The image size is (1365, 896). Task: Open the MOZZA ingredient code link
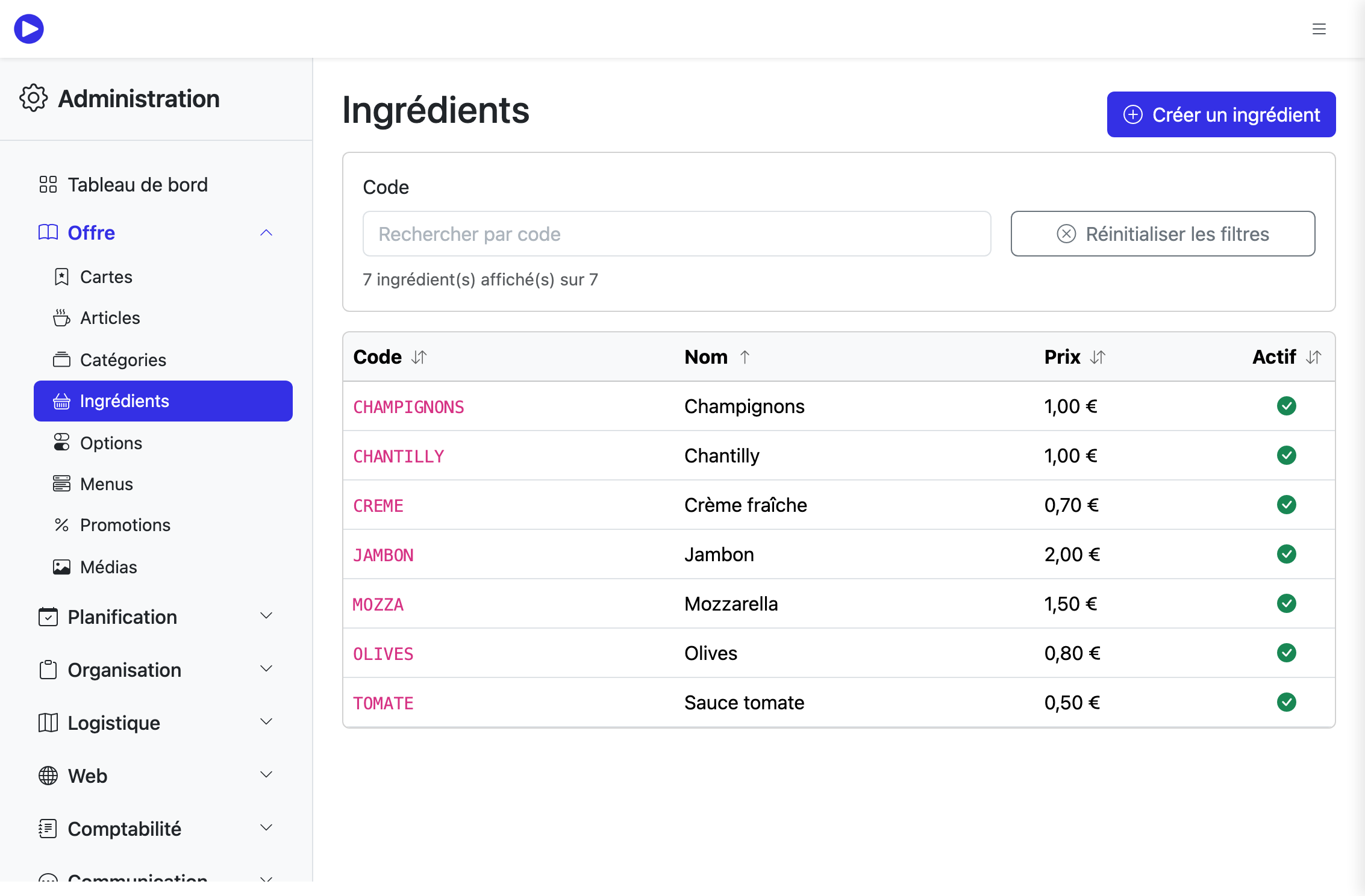click(378, 605)
